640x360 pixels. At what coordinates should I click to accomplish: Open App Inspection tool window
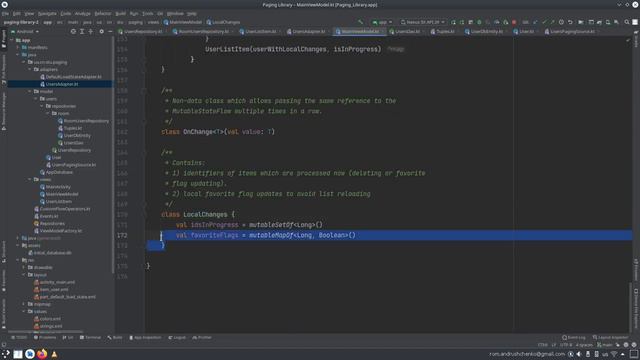(145, 338)
